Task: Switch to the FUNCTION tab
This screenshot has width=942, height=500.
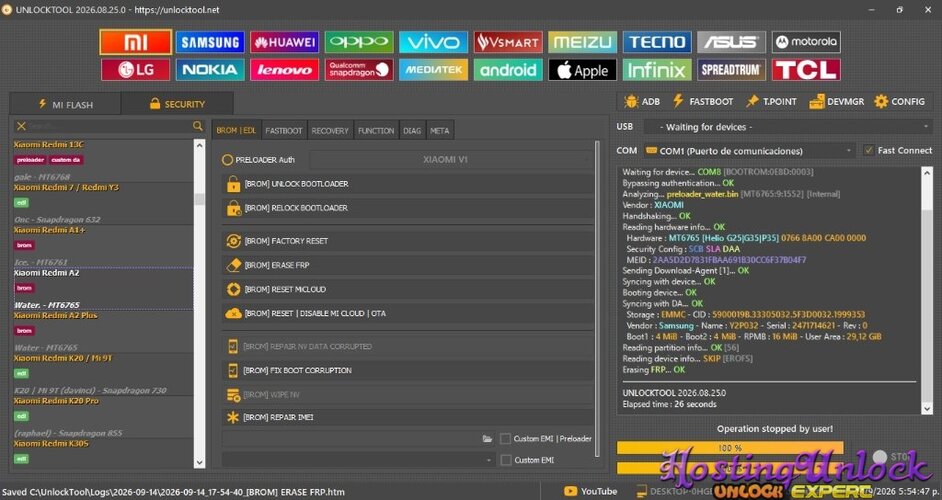Action: 376,130
